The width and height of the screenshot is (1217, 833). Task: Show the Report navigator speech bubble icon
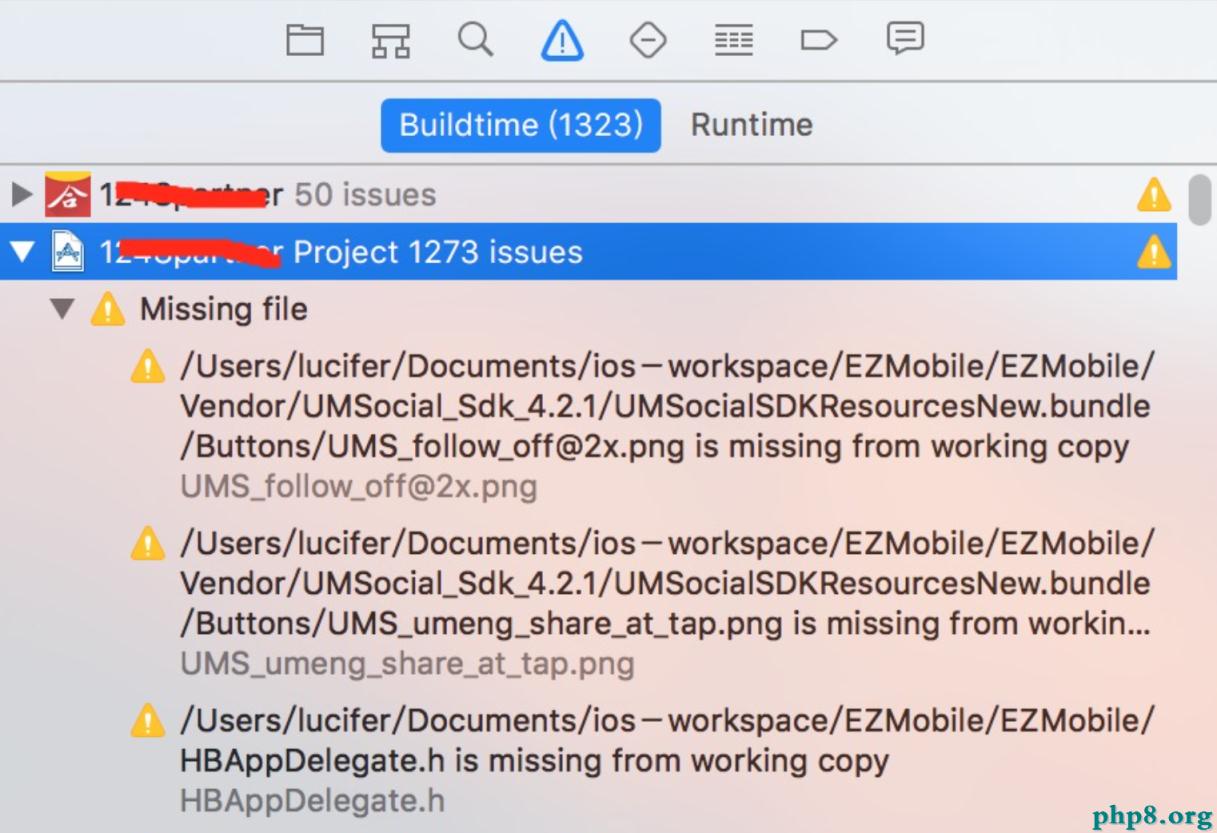coord(905,40)
